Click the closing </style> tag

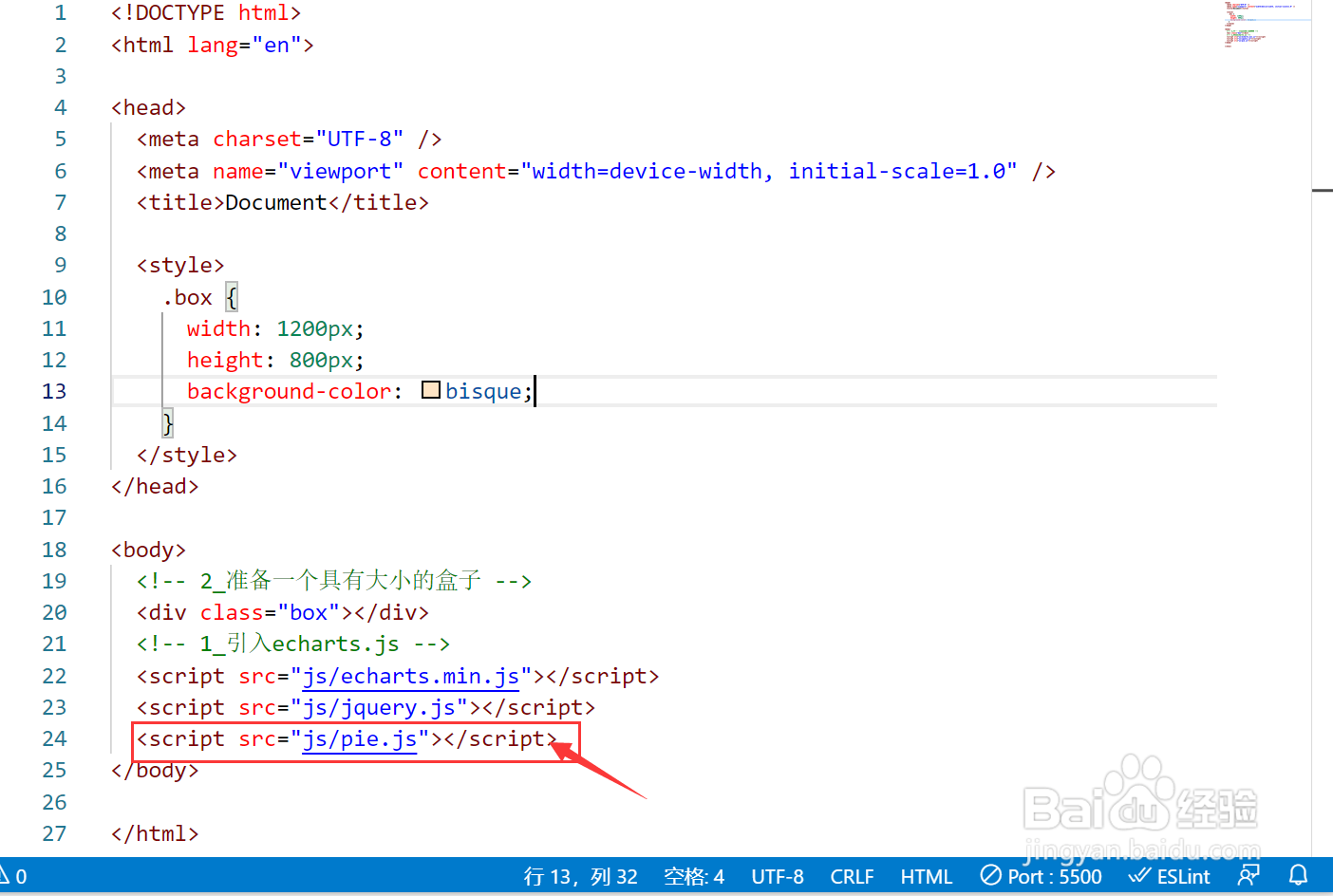tap(187, 455)
